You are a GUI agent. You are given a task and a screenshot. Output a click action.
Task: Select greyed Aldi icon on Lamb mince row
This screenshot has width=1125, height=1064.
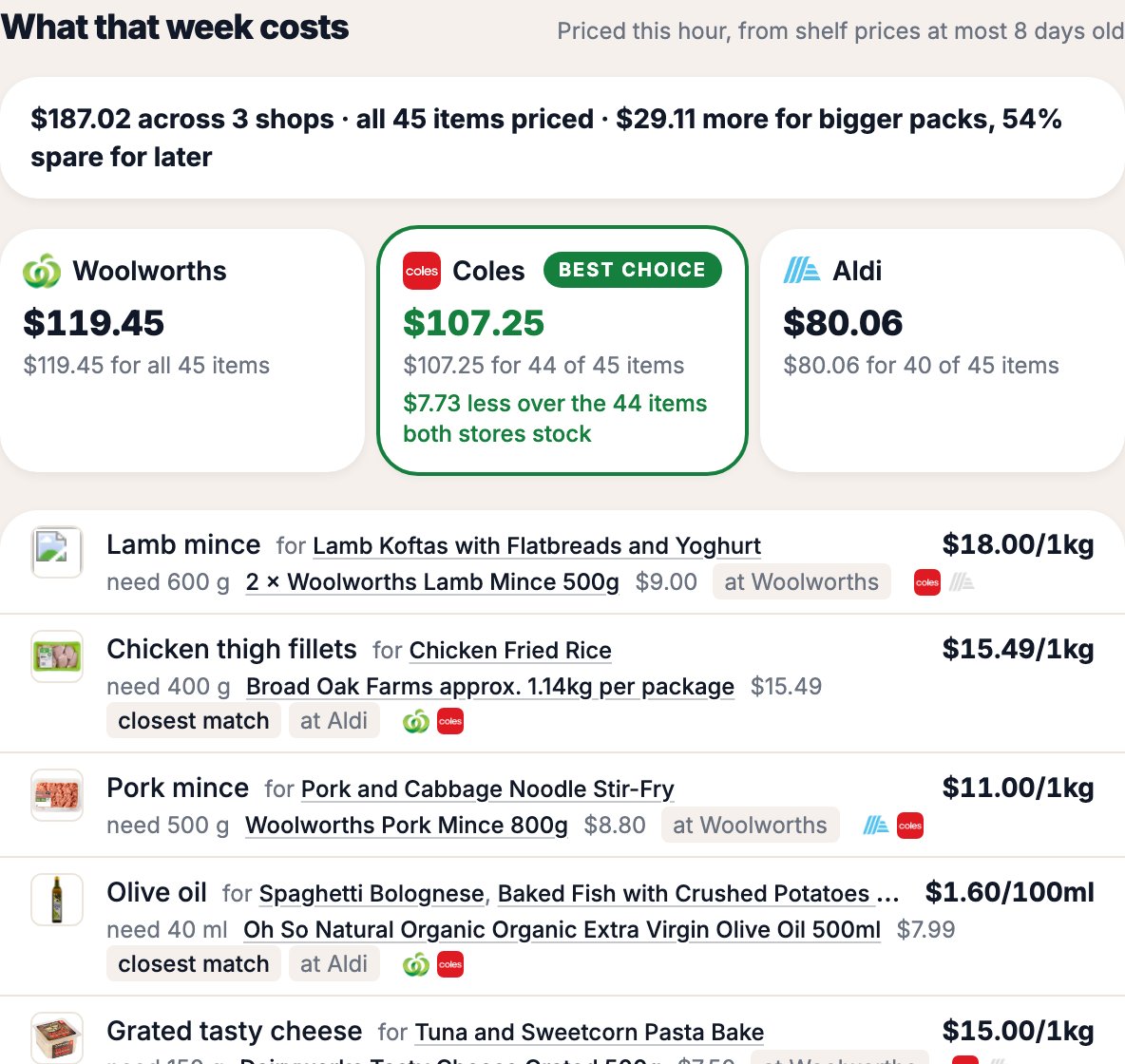pyautogui.click(x=962, y=581)
